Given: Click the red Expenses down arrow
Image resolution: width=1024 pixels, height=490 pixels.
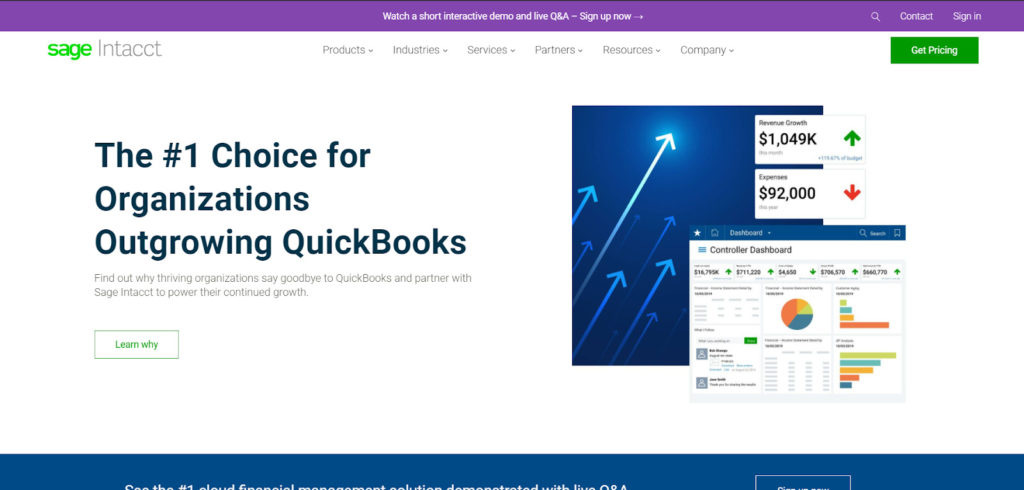Looking at the screenshot, I should tap(852, 193).
